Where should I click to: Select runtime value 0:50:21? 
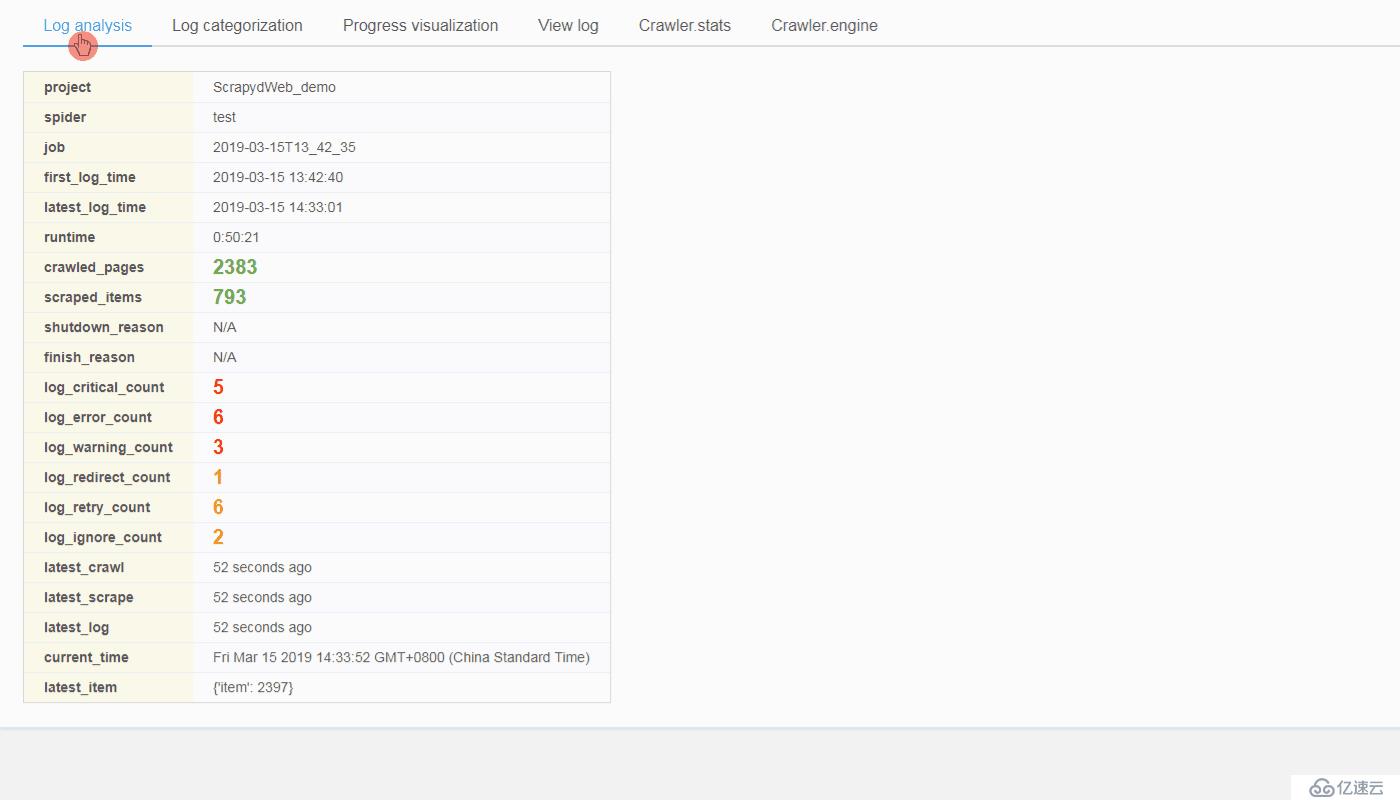(236, 237)
